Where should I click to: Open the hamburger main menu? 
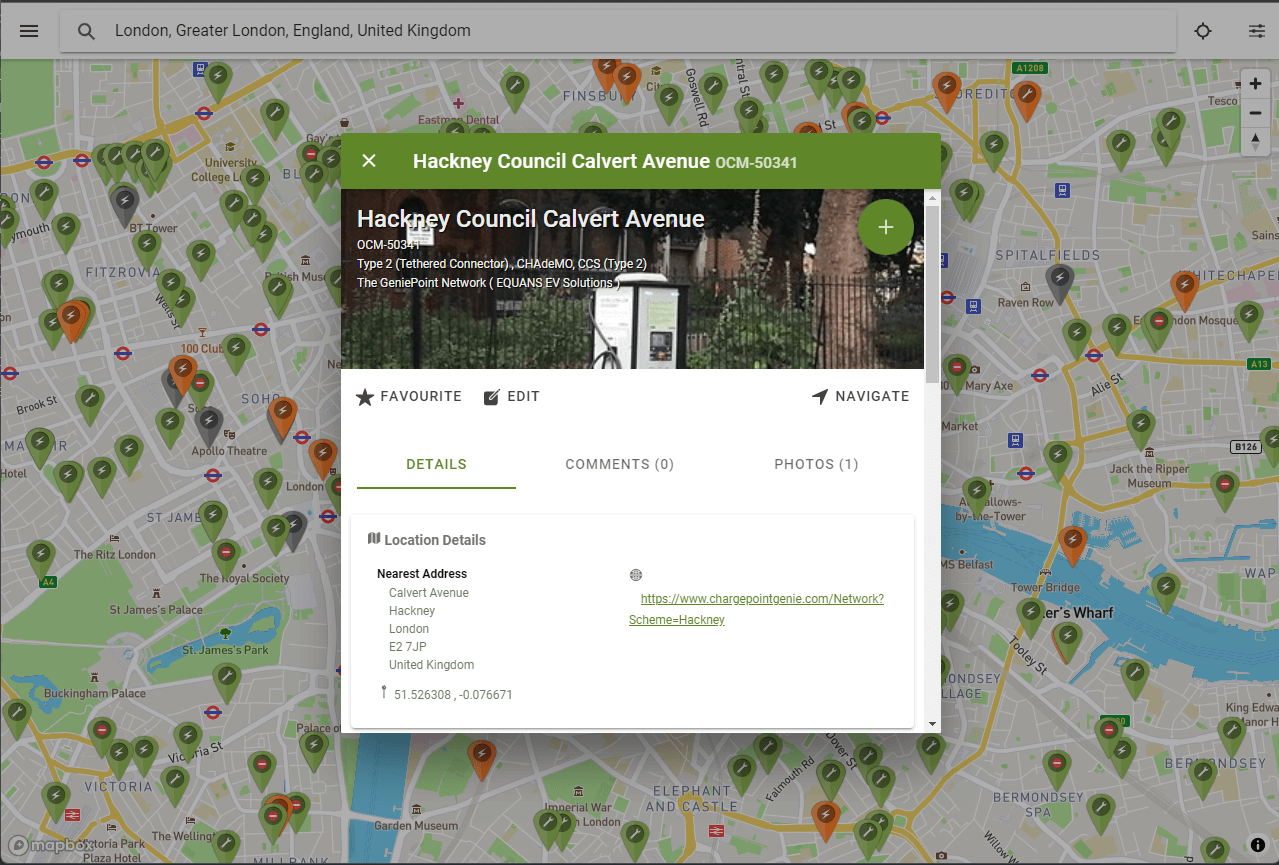(x=29, y=31)
